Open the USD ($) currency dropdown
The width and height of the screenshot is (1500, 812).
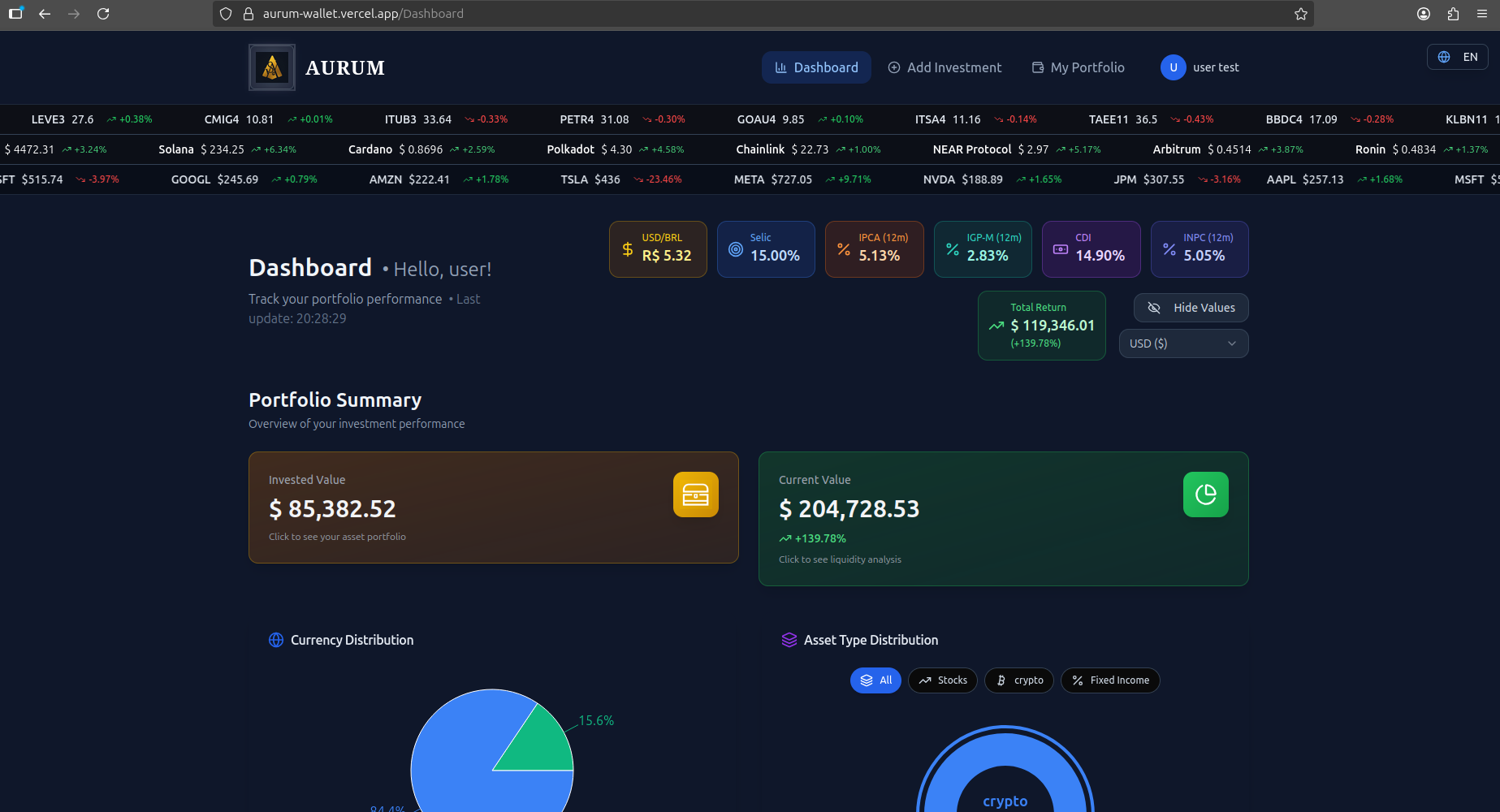point(1182,343)
